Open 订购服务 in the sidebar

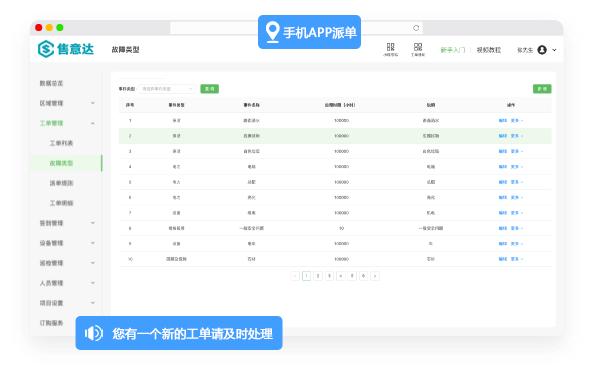point(52,323)
